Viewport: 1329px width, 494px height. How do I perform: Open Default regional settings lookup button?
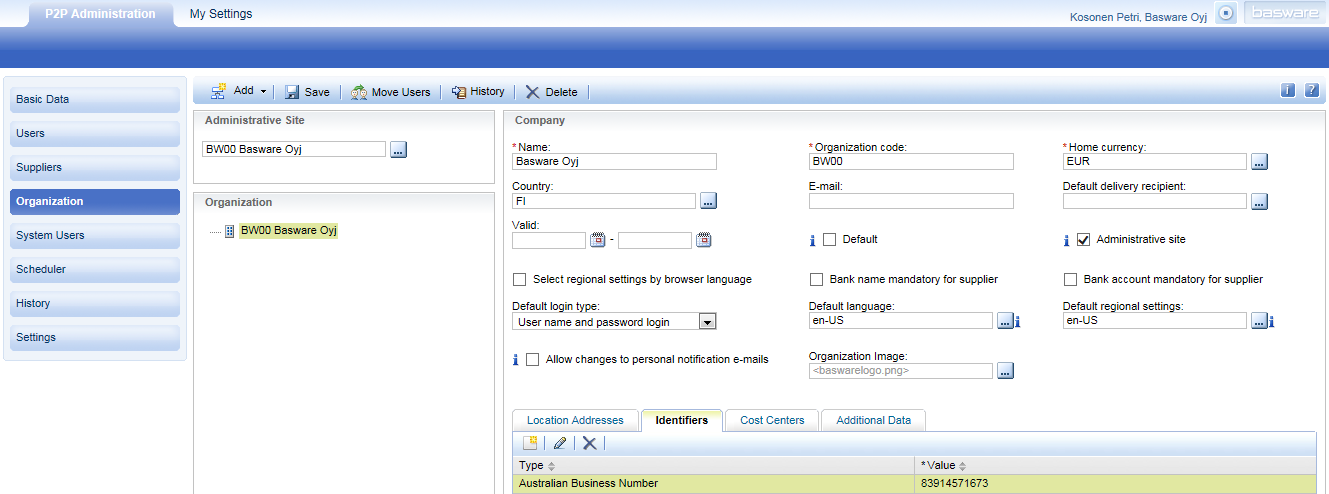tap(1259, 321)
